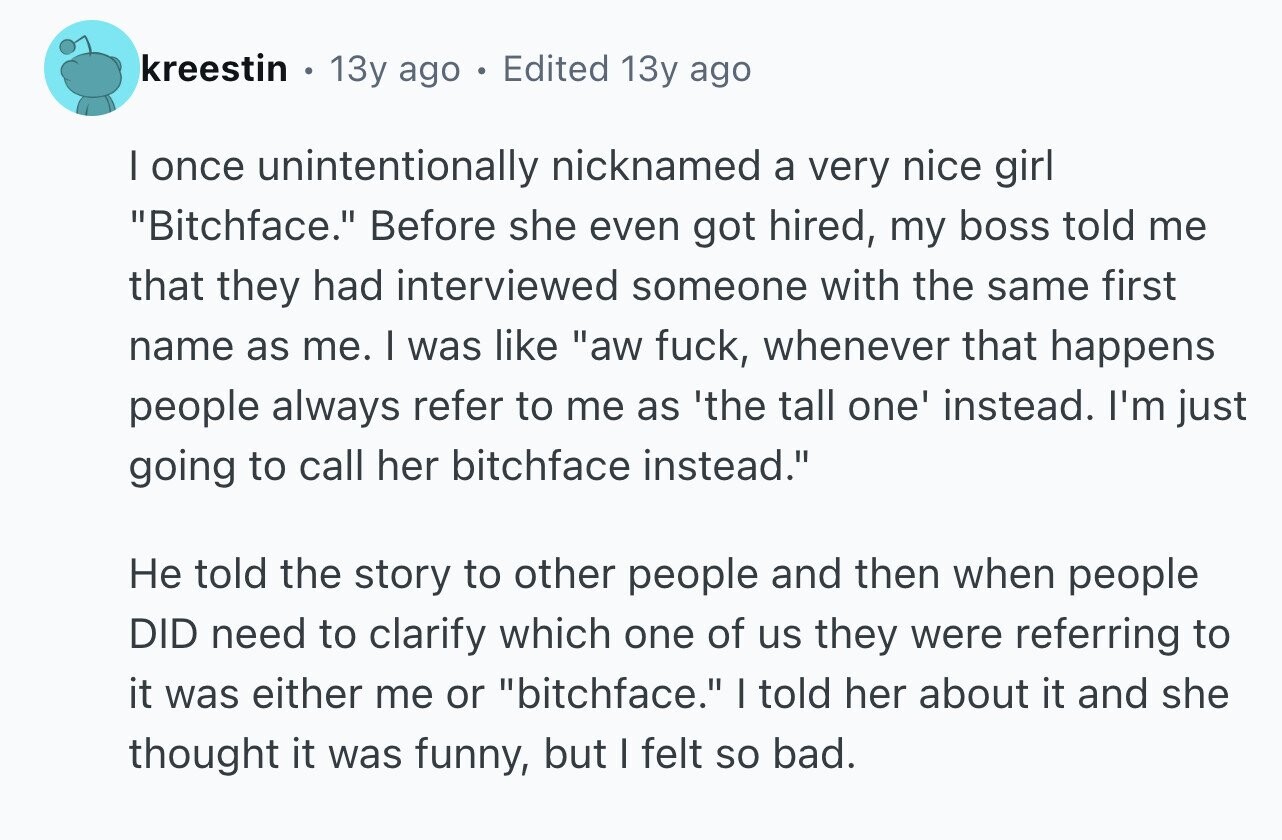Click the kreestin Snoo avatar icon
Screen dimensions: 1282x840
(91, 68)
